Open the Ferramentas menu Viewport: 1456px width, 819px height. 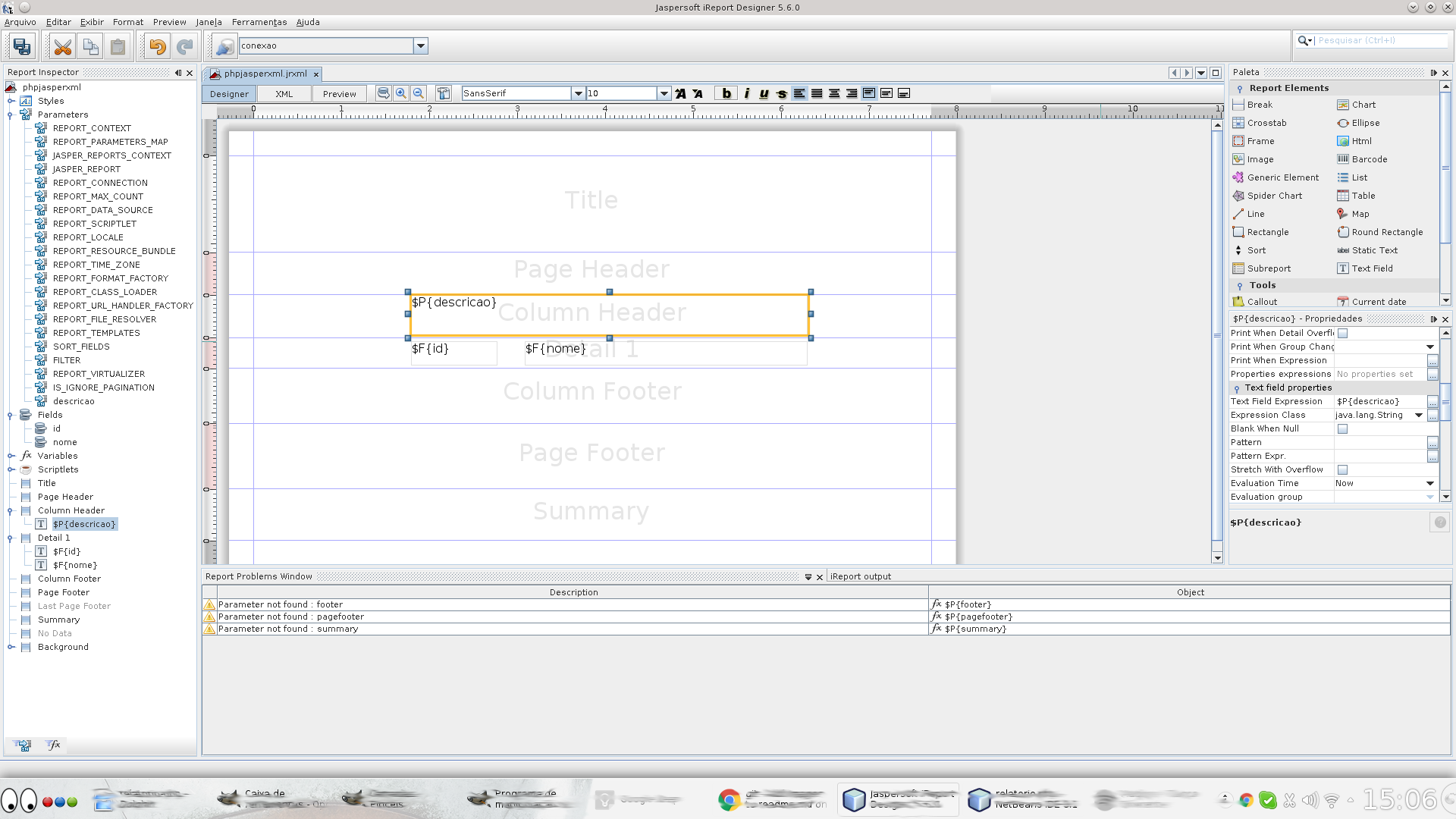(259, 22)
